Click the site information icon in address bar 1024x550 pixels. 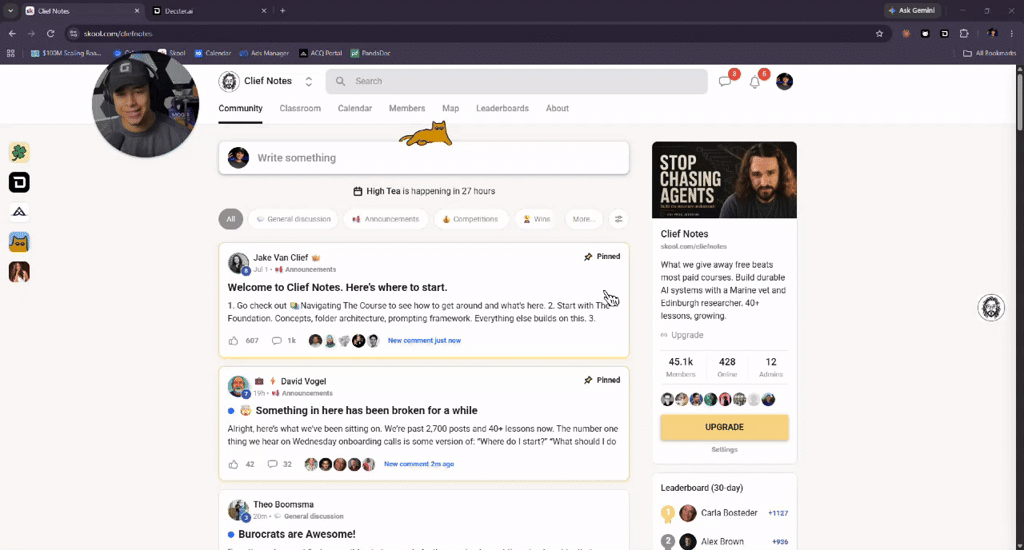(73, 33)
